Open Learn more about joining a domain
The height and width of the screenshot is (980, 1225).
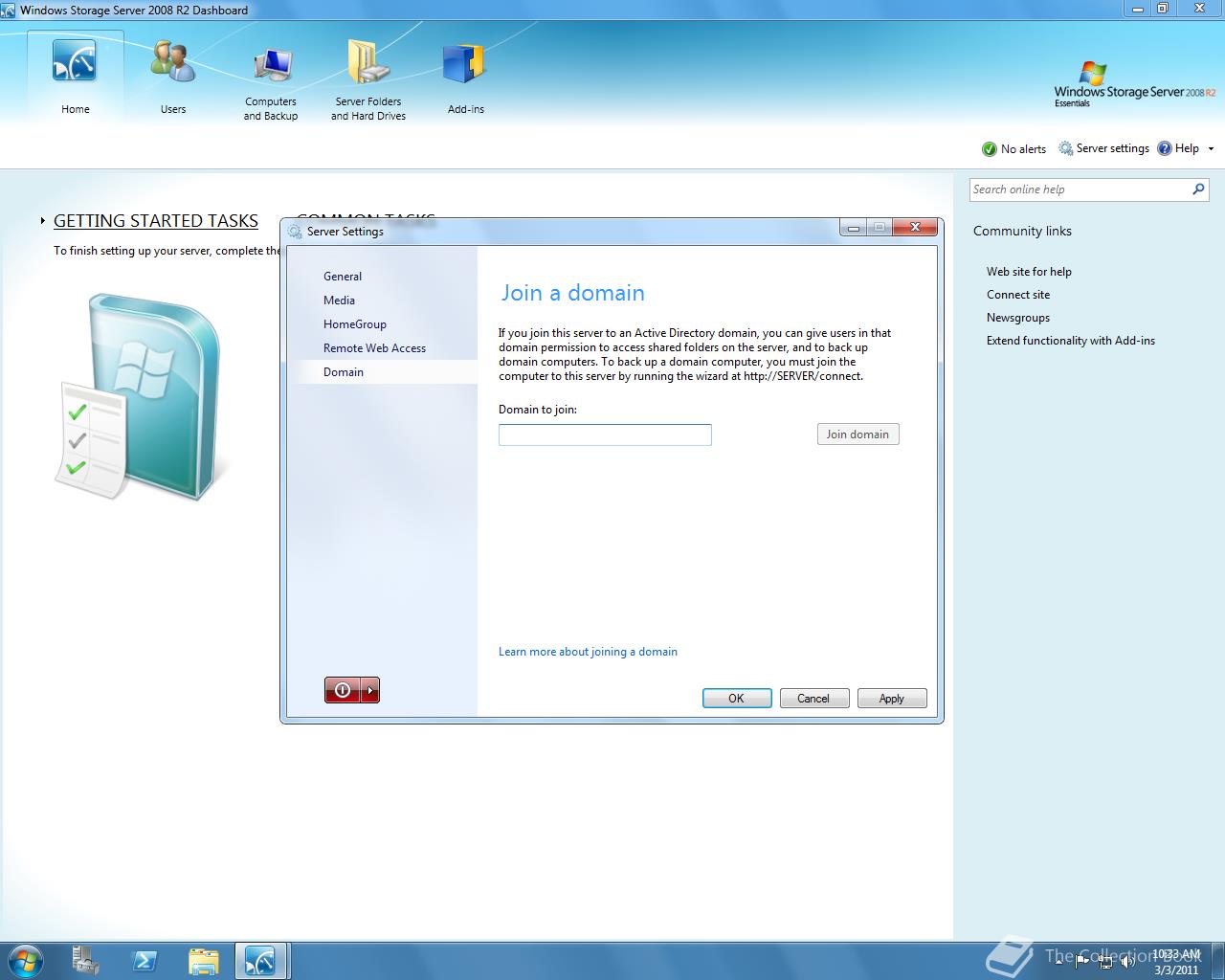point(588,652)
